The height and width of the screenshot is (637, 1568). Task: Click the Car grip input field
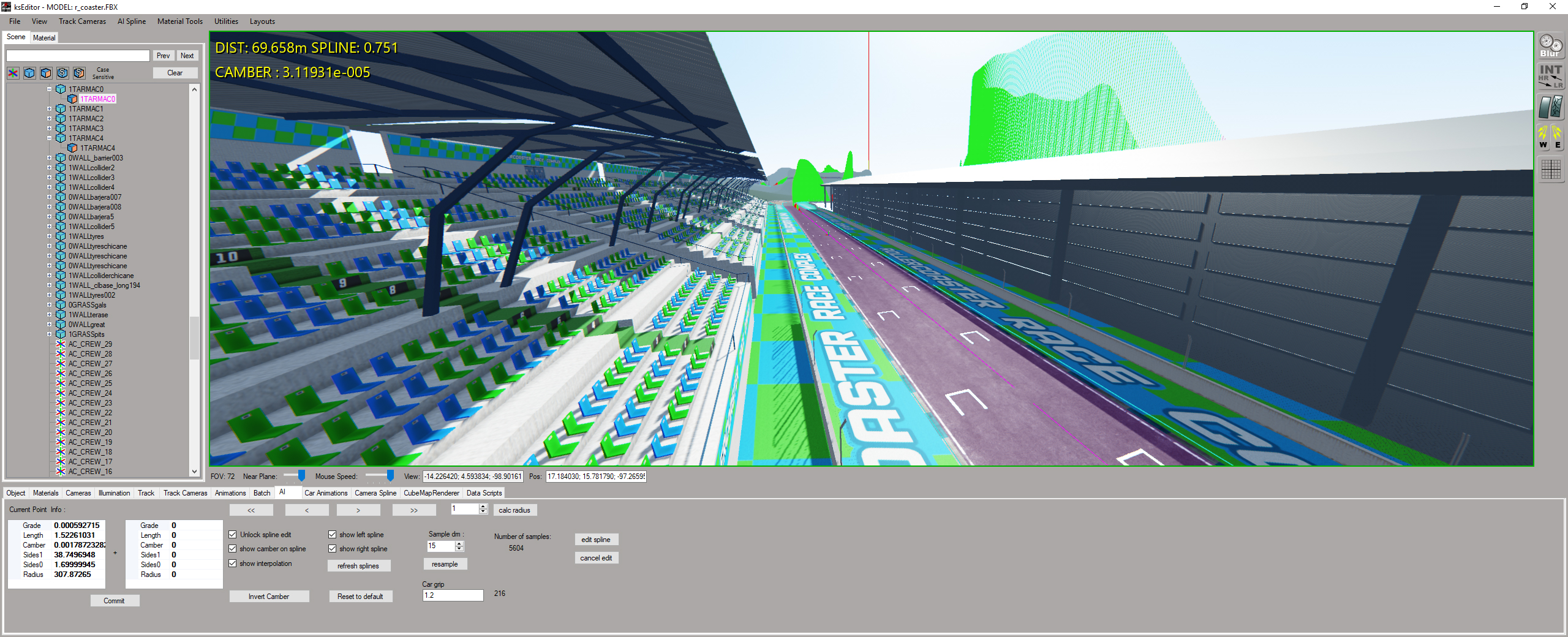coord(453,595)
